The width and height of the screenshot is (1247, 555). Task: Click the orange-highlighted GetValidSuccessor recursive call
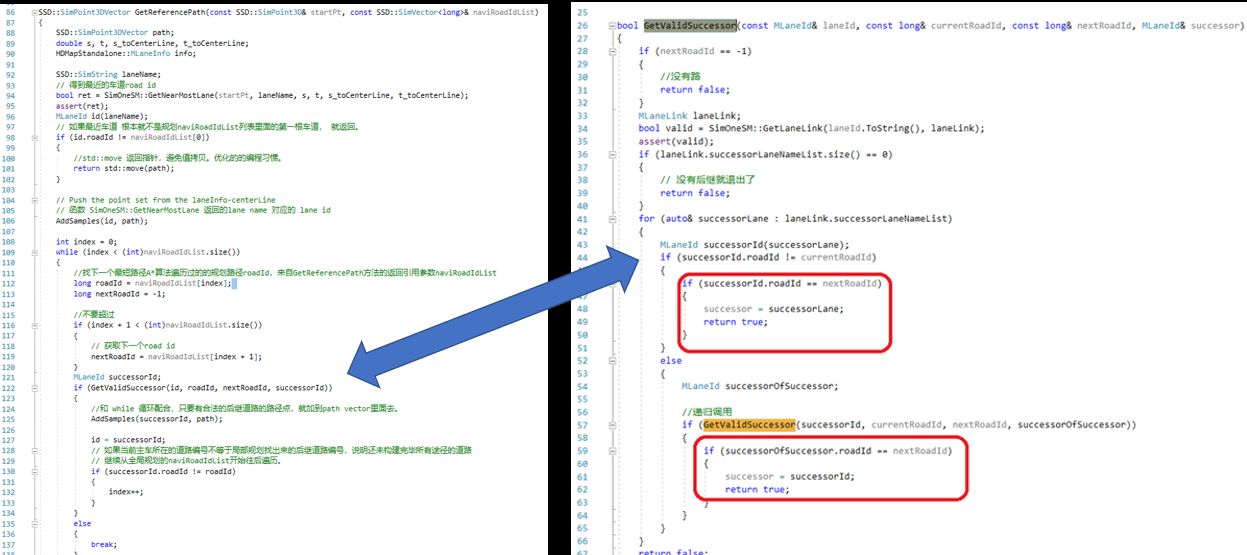[x=748, y=425]
